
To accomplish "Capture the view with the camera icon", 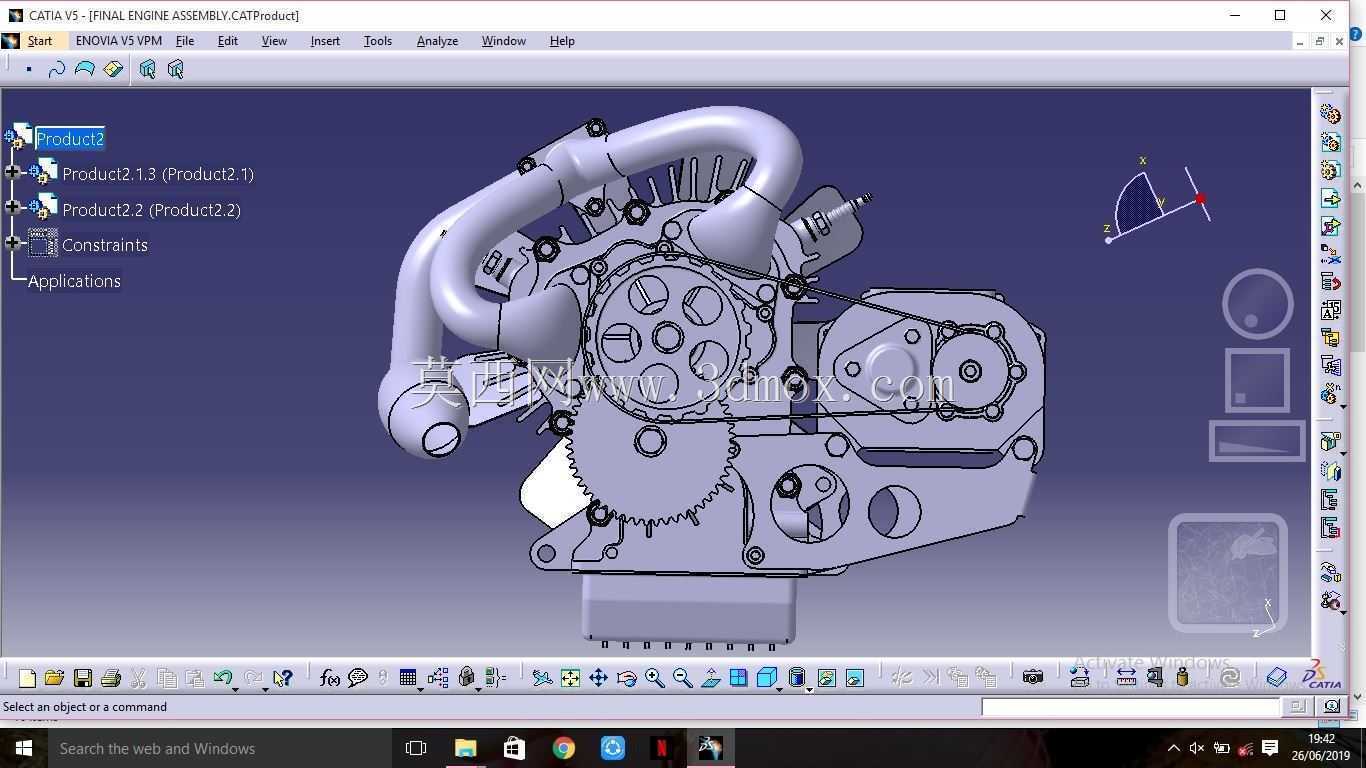I will click(1033, 678).
